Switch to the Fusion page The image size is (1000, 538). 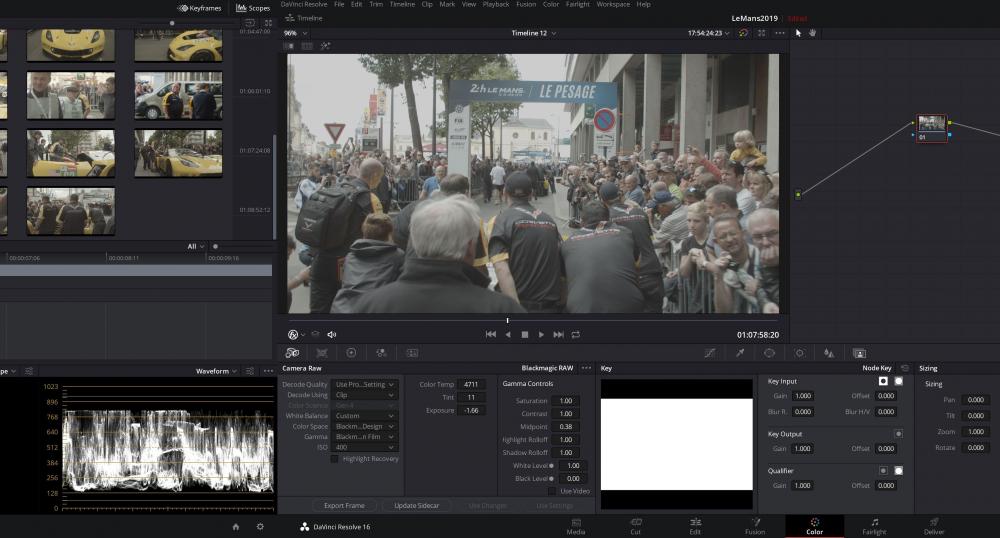point(755,527)
